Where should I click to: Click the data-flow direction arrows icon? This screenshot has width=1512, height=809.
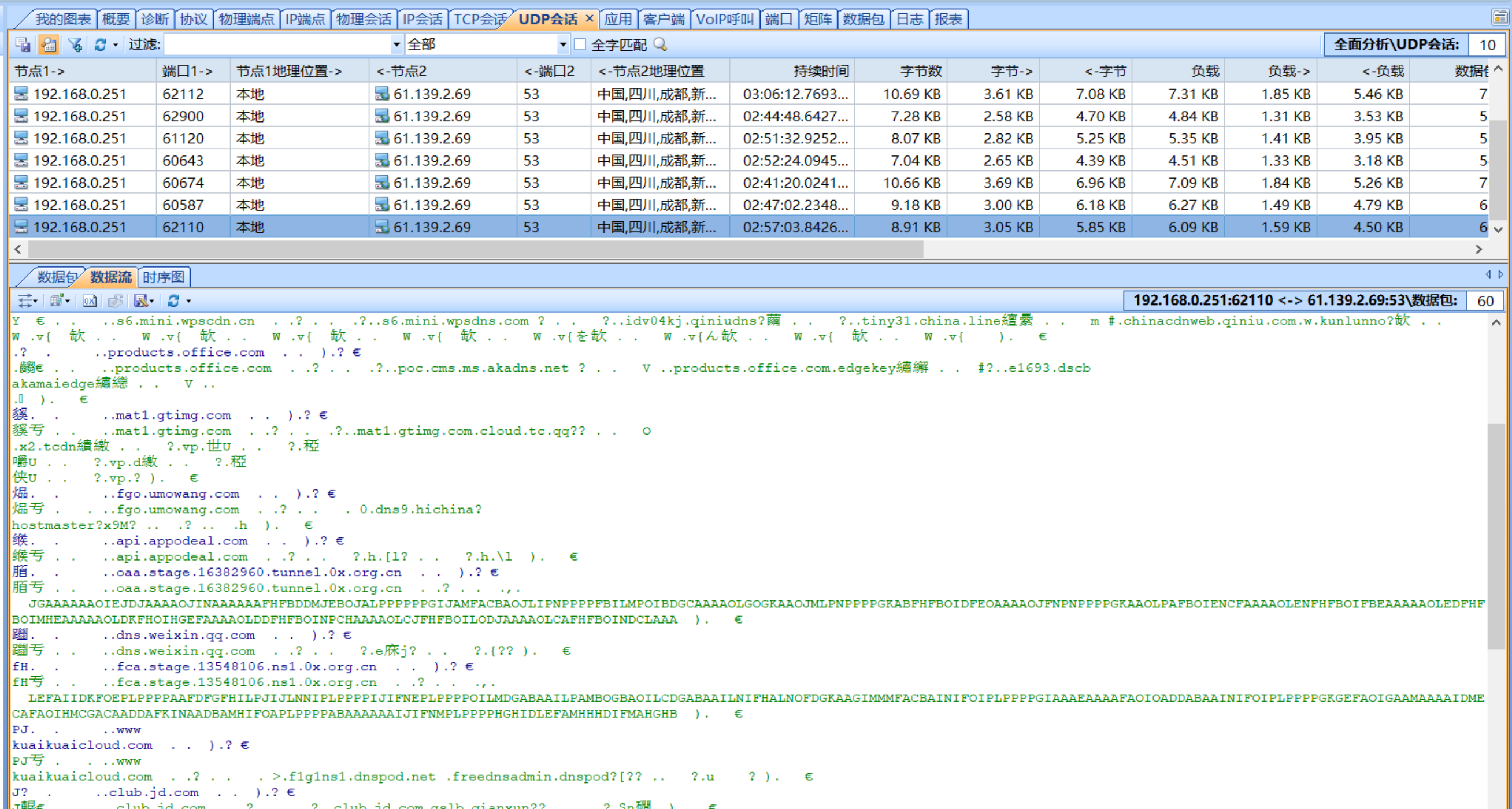click(25, 301)
